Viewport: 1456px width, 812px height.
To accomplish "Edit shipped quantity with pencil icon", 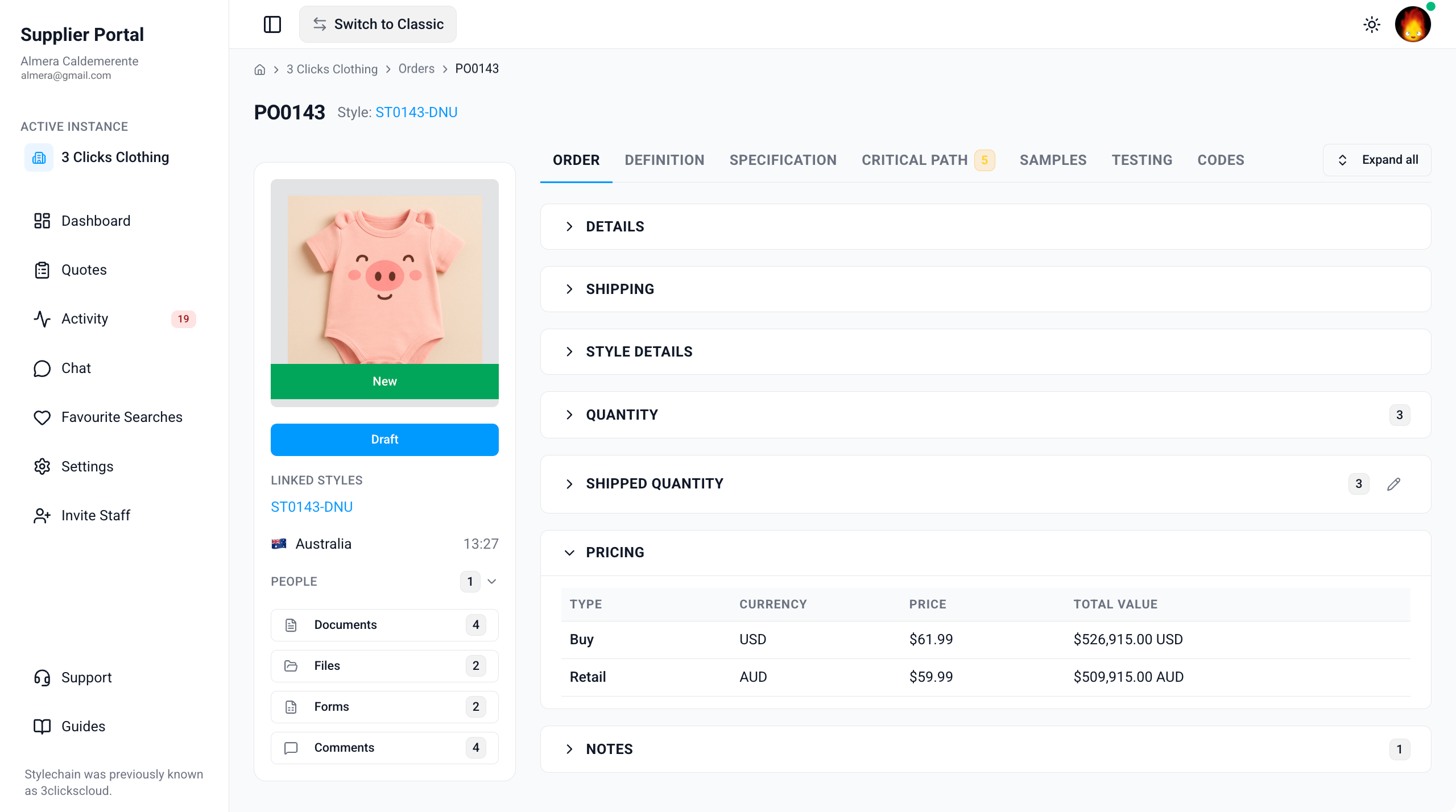I will click(1393, 484).
